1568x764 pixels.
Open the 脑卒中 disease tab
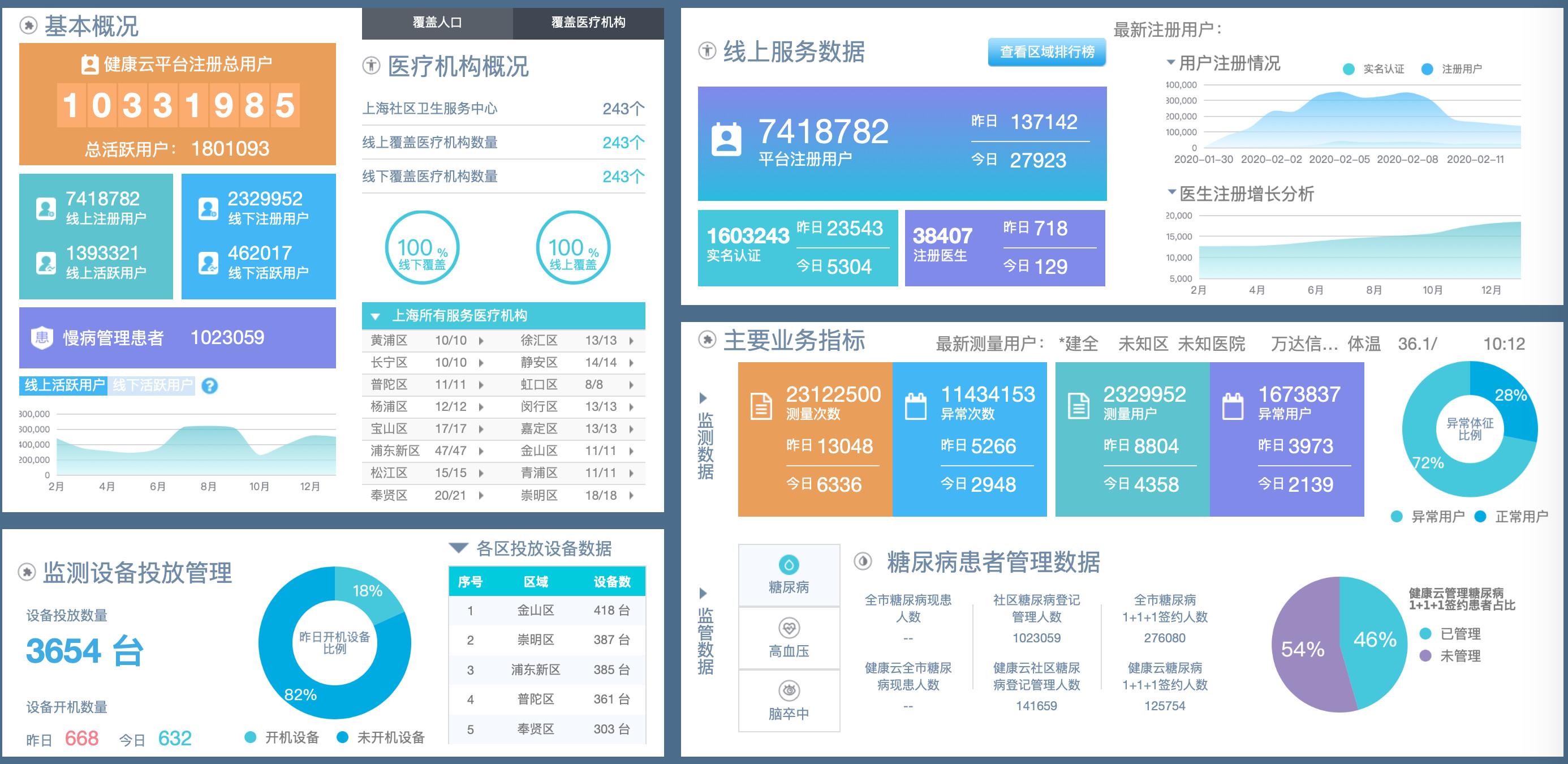click(x=789, y=701)
